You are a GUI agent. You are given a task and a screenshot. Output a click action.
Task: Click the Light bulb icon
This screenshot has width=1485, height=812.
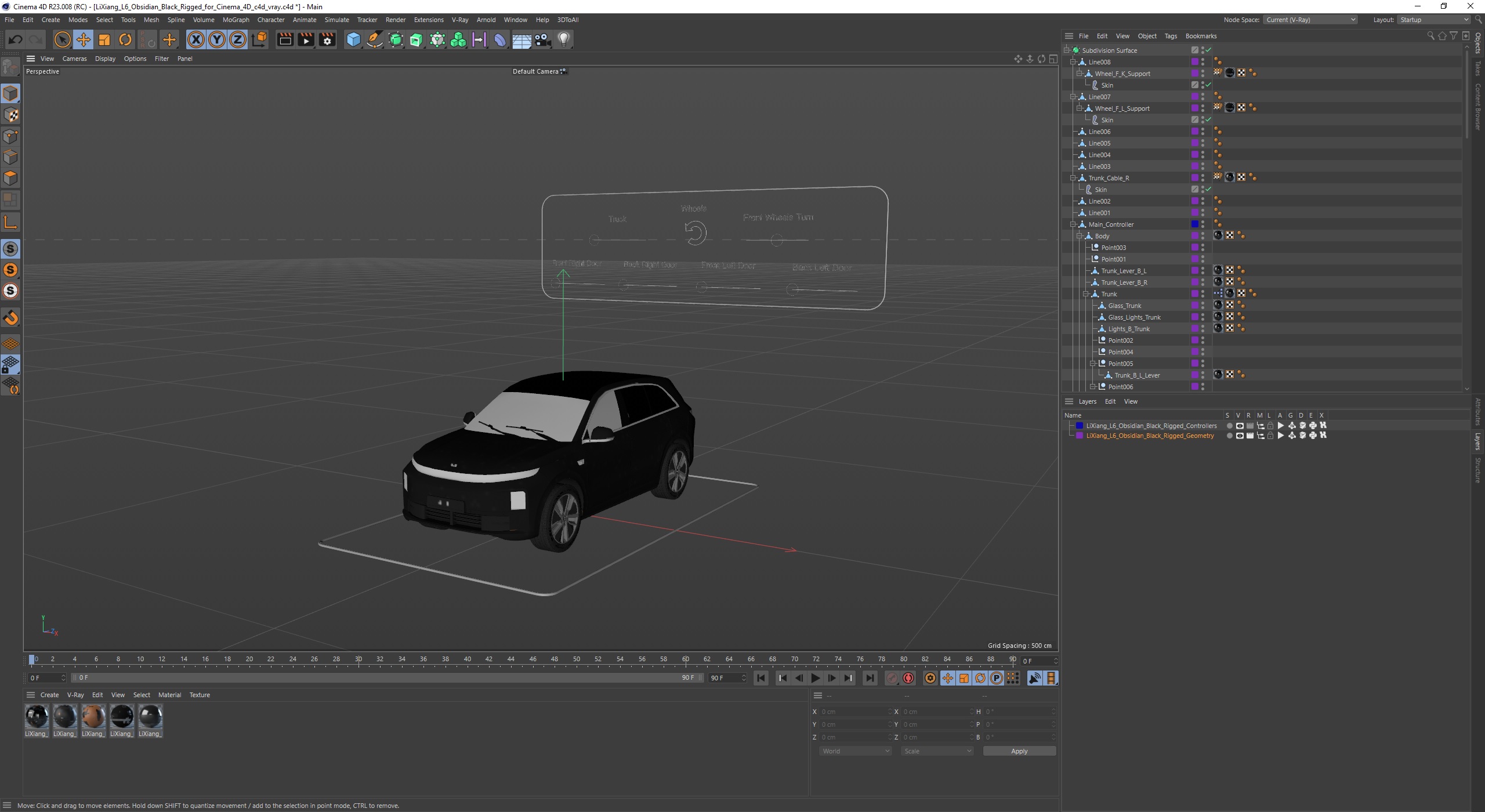point(564,39)
